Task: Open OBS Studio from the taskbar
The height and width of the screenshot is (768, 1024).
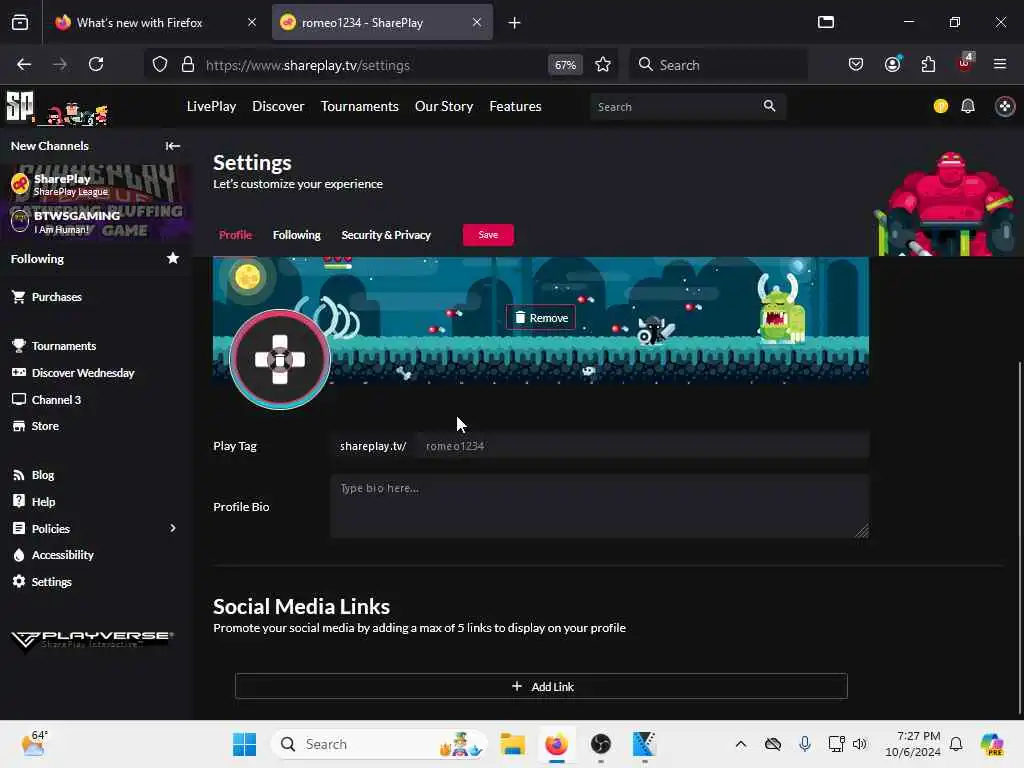Action: (x=601, y=744)
